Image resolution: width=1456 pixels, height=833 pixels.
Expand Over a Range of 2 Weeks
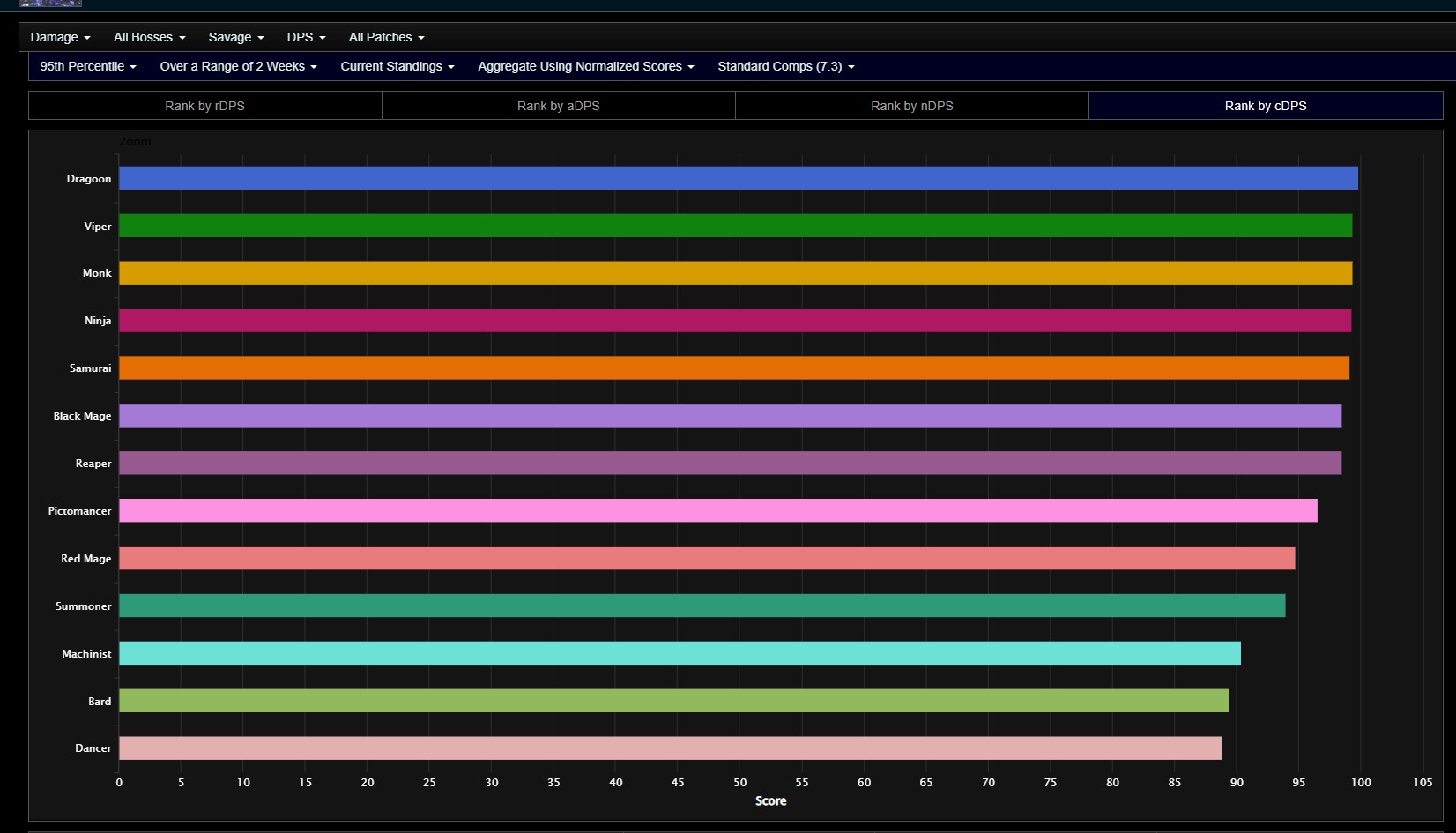point(238,66)
